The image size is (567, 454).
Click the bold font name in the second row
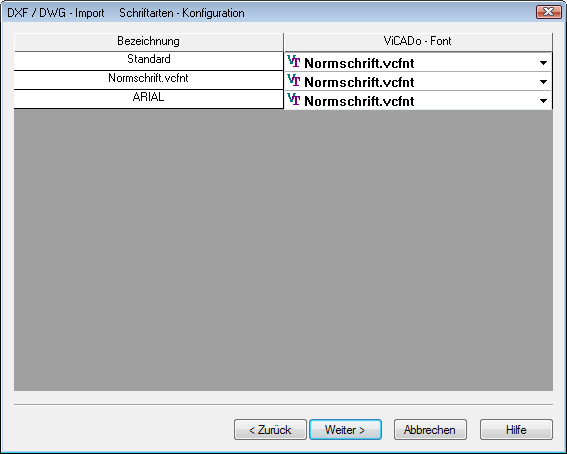tap(359, 82)
